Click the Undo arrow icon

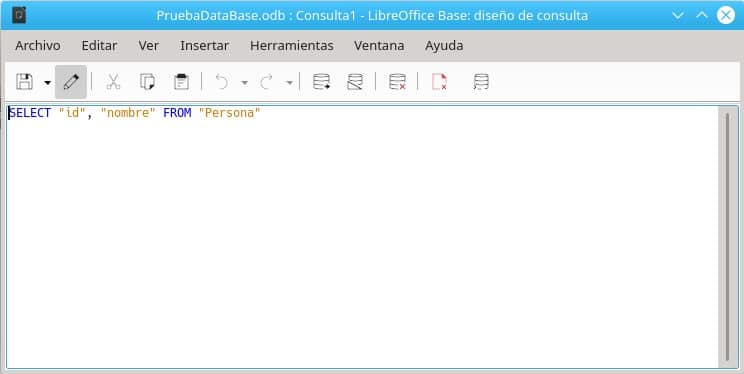click(222, 82)
